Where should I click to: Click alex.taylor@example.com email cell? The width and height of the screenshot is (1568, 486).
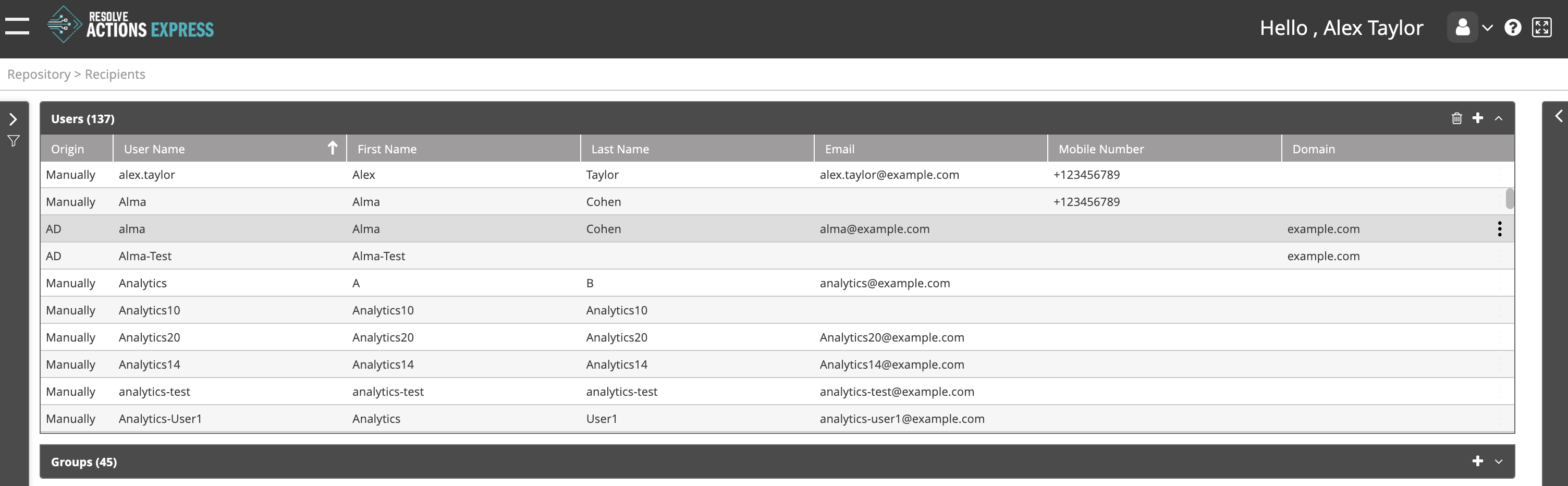tap(889, 175)
